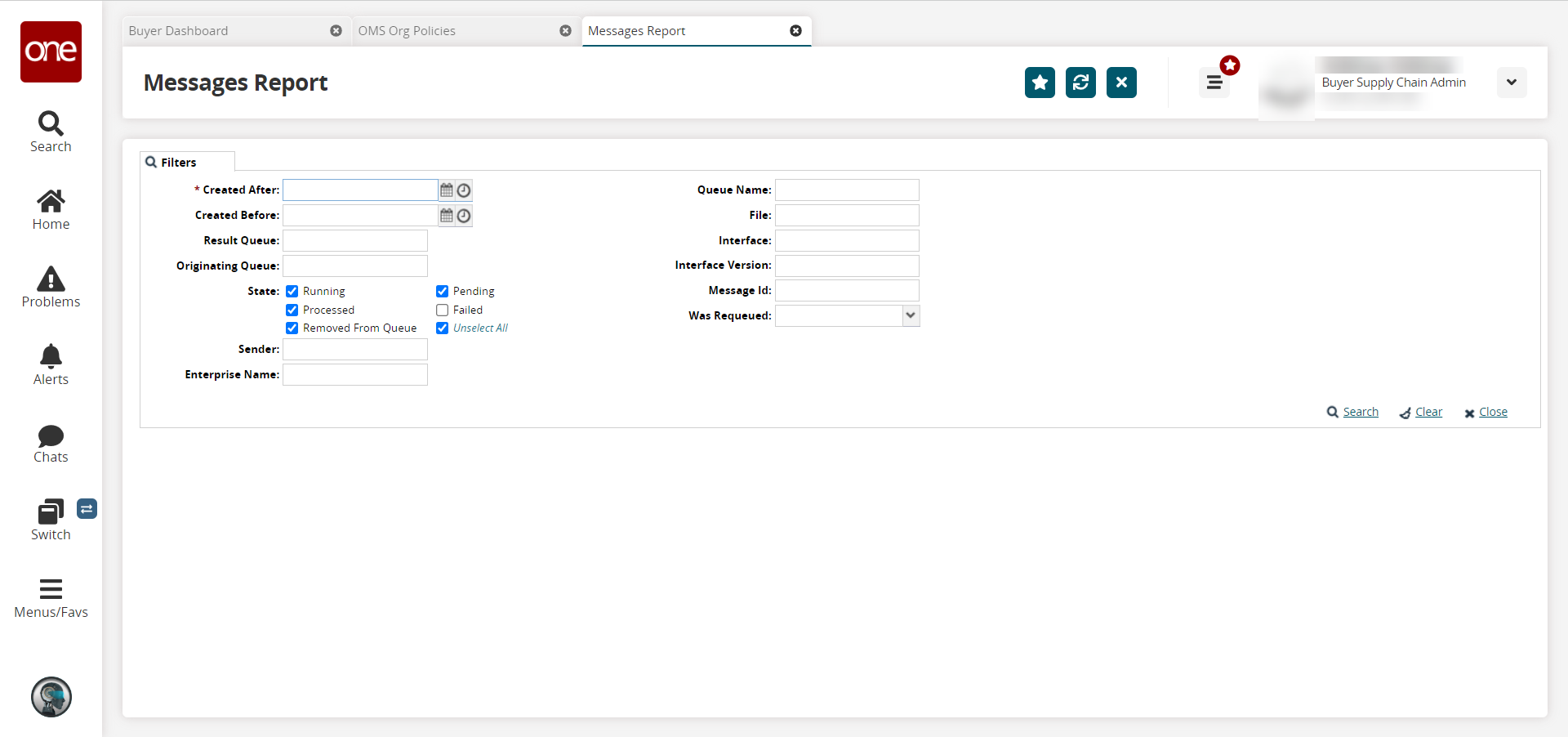The image size is (1568, 737).
Task: Click the blurred user profile picture
Action: click(x=1286, y=88)
